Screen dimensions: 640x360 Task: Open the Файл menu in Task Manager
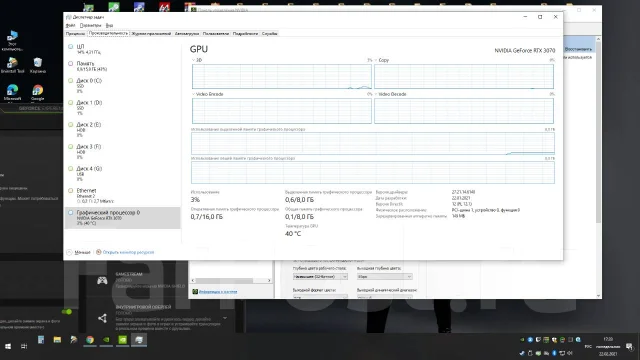70,25
